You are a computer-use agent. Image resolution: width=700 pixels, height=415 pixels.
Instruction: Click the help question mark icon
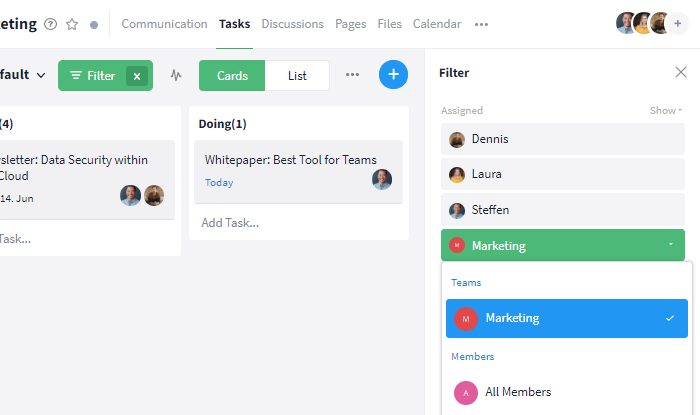(x=51, y=24)
